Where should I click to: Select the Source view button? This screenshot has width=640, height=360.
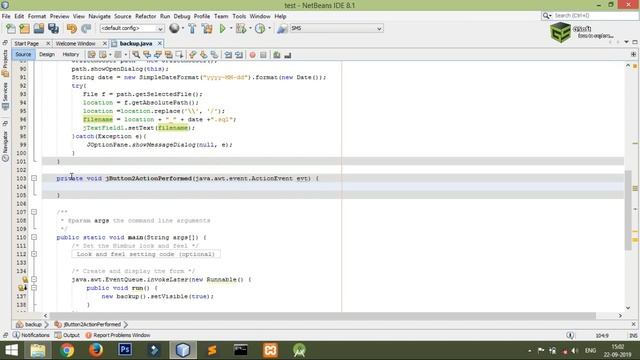(x=23, y=54)
